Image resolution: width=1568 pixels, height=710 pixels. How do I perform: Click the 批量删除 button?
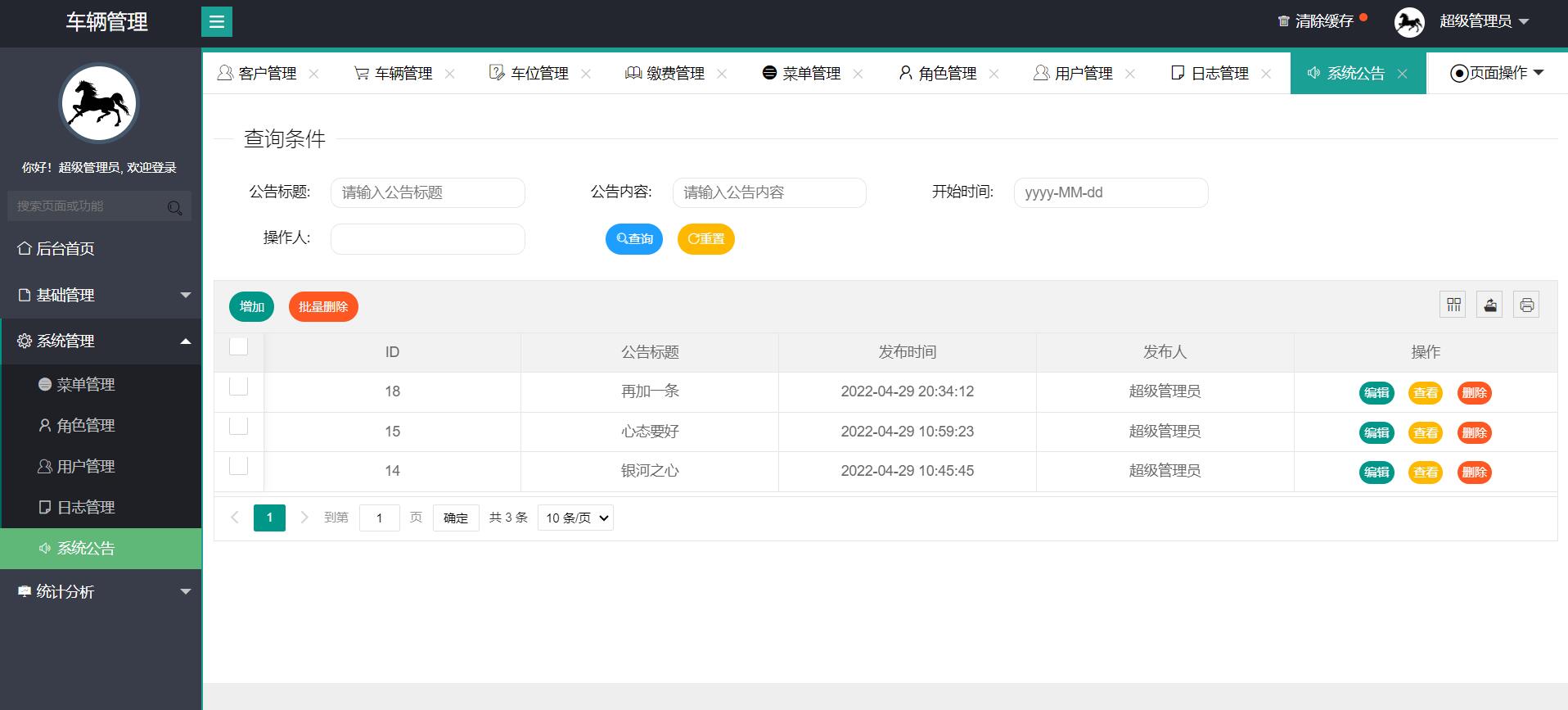[323, 306]
